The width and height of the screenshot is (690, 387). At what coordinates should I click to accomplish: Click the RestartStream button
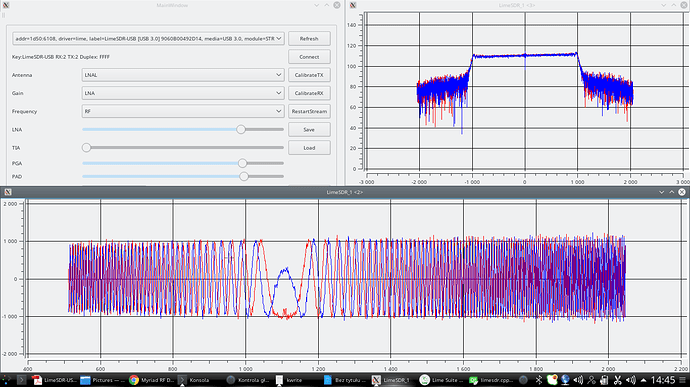point(309,111)
